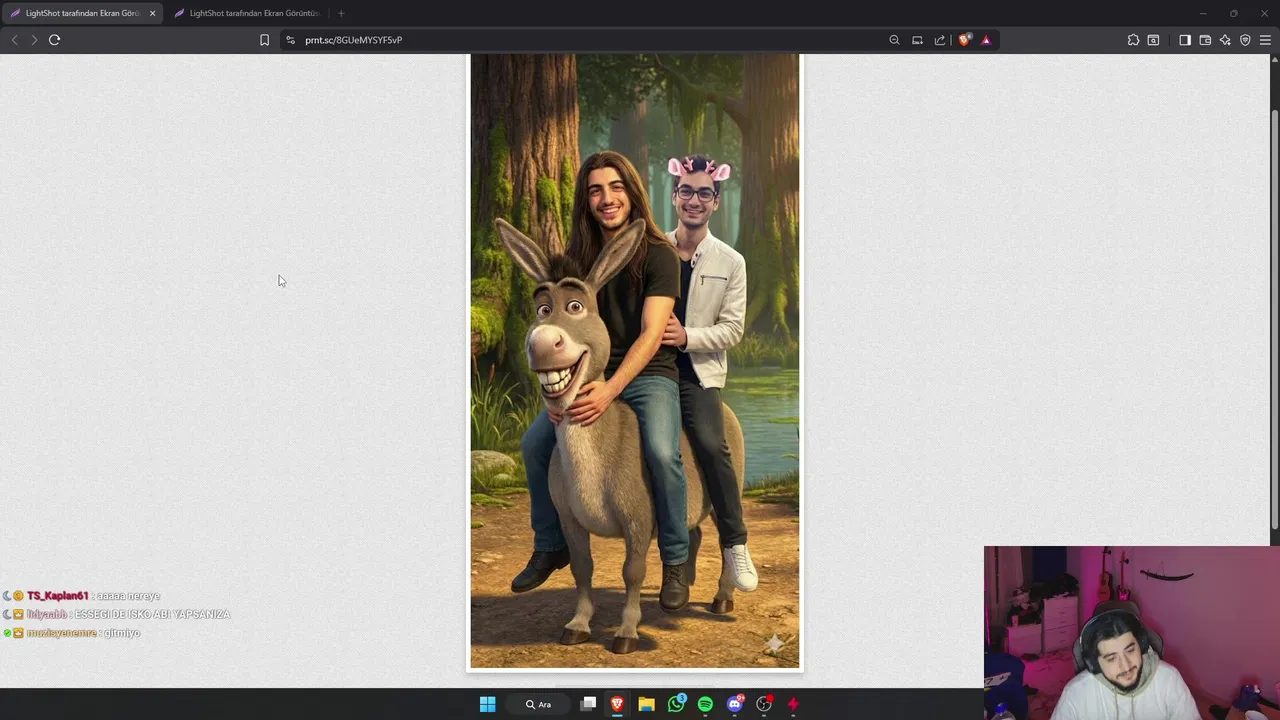Open Leo AI sparkle icon
The height and width of the screenshot is (720, 1280).
coord(1225,40)
